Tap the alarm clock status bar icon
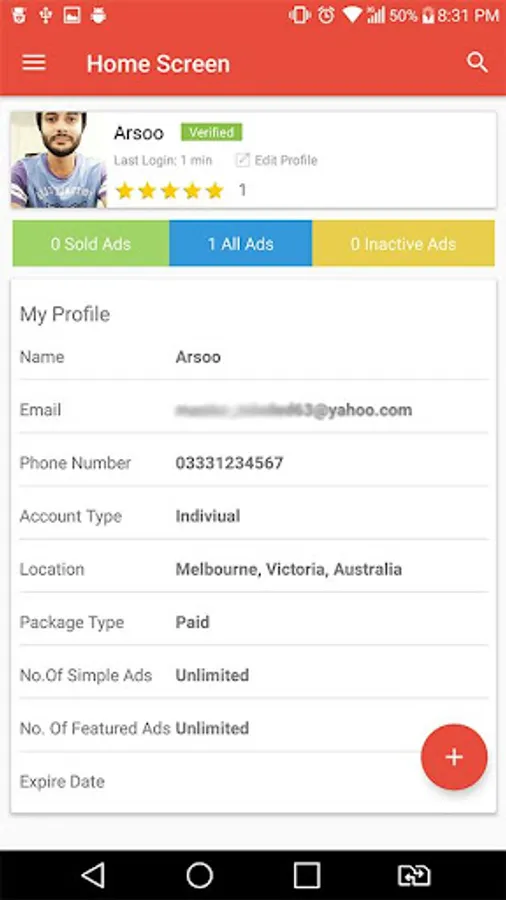The image size is (506, 900). pyautogui.click(x=326, y=15)
